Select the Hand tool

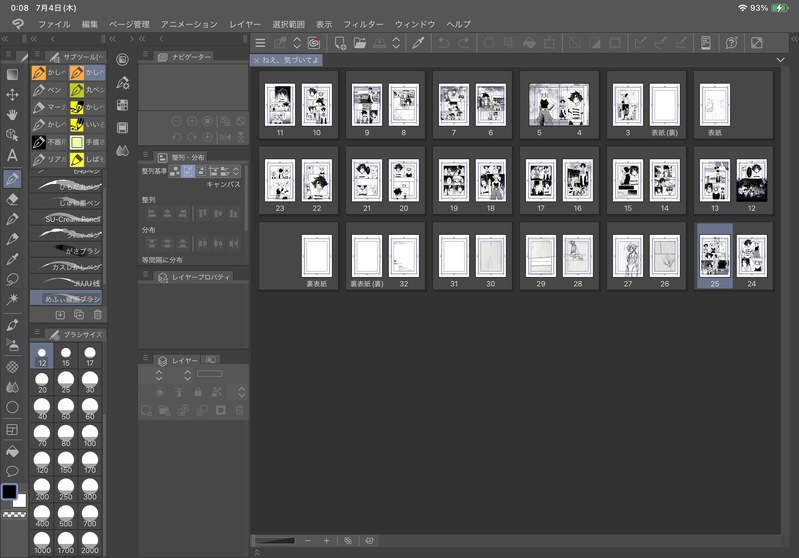tap(12, 115)
